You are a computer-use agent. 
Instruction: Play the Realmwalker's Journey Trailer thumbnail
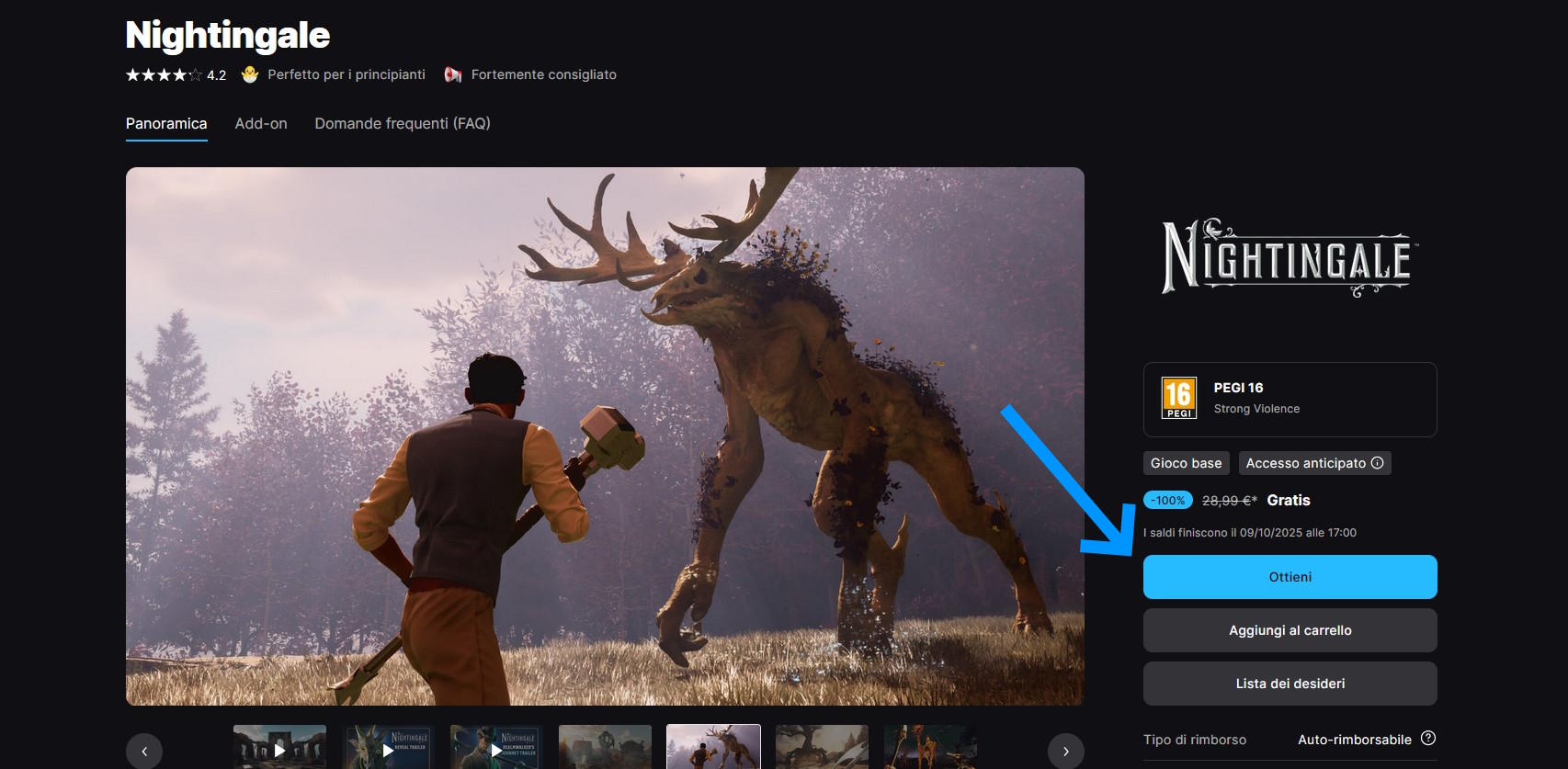pos(496,748)
